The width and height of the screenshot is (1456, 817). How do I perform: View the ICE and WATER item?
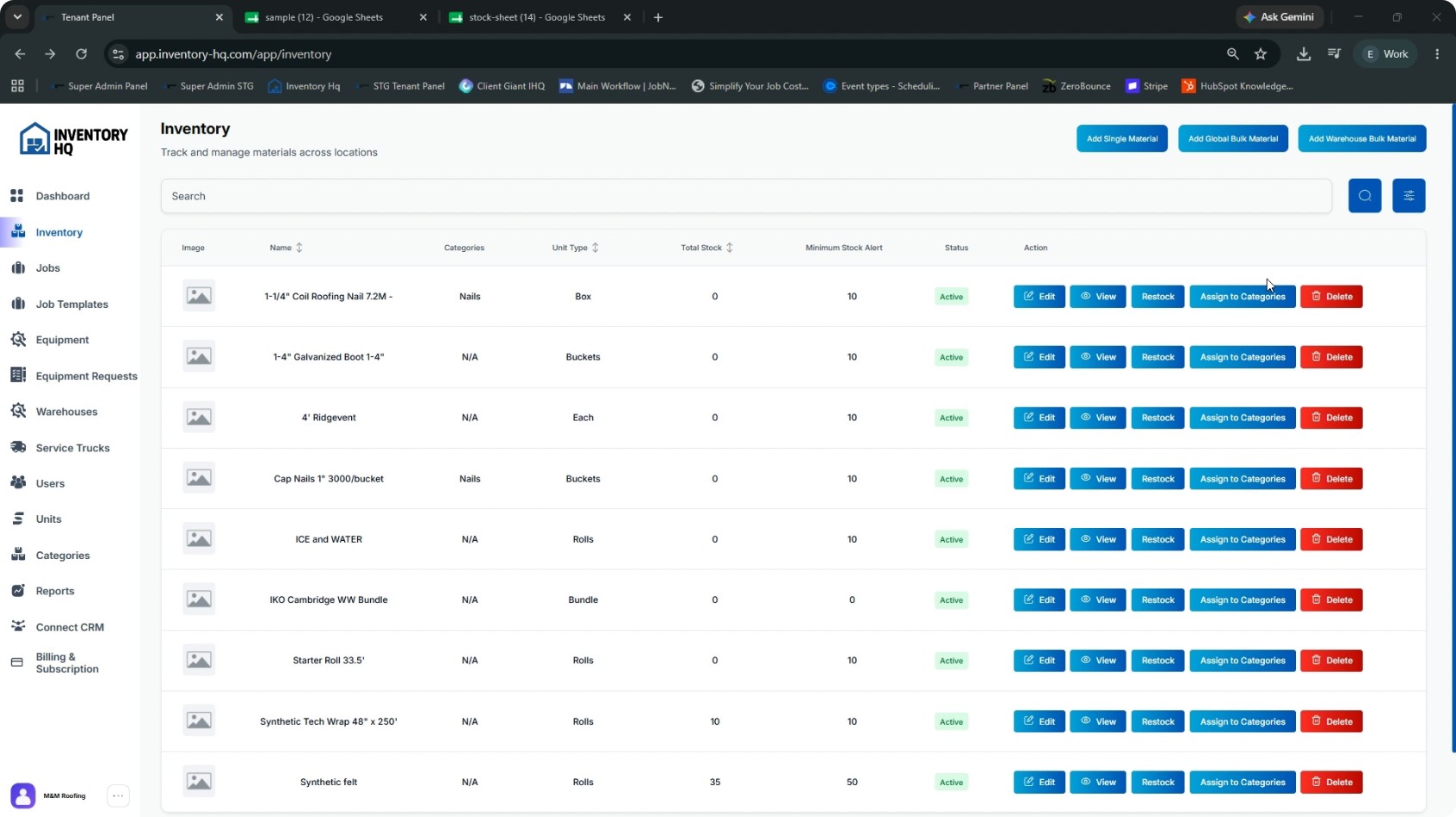coord(1098,539)
